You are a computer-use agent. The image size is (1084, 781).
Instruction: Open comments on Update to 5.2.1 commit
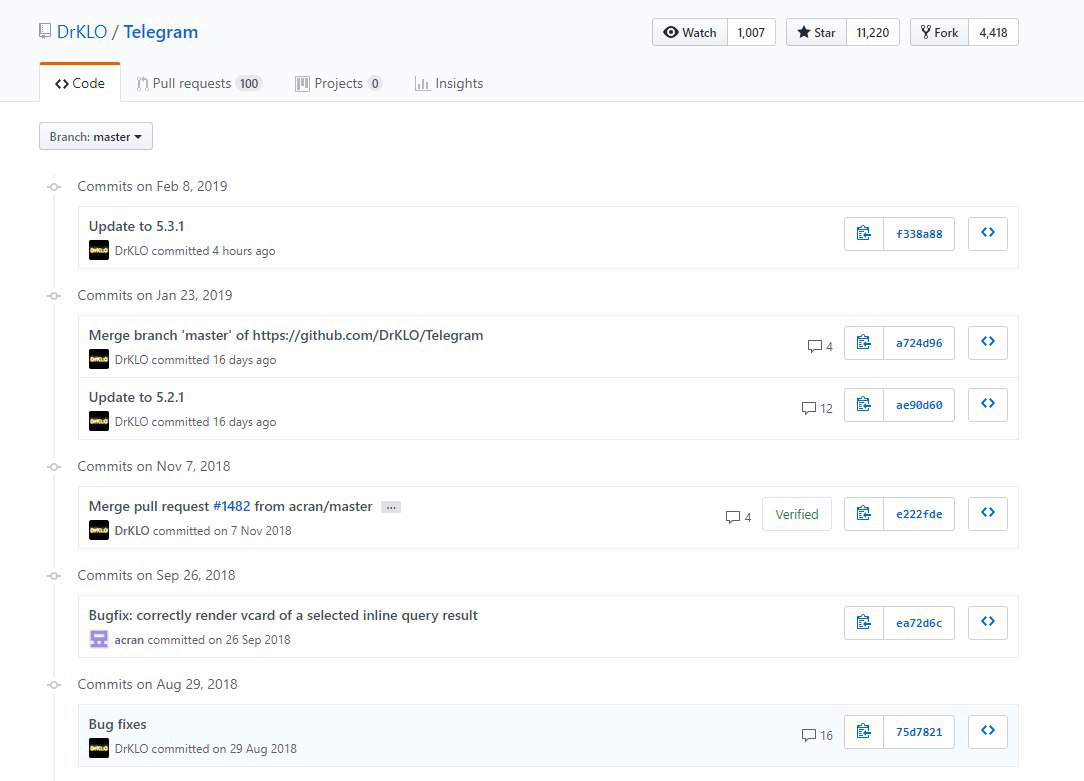point(817,408)
